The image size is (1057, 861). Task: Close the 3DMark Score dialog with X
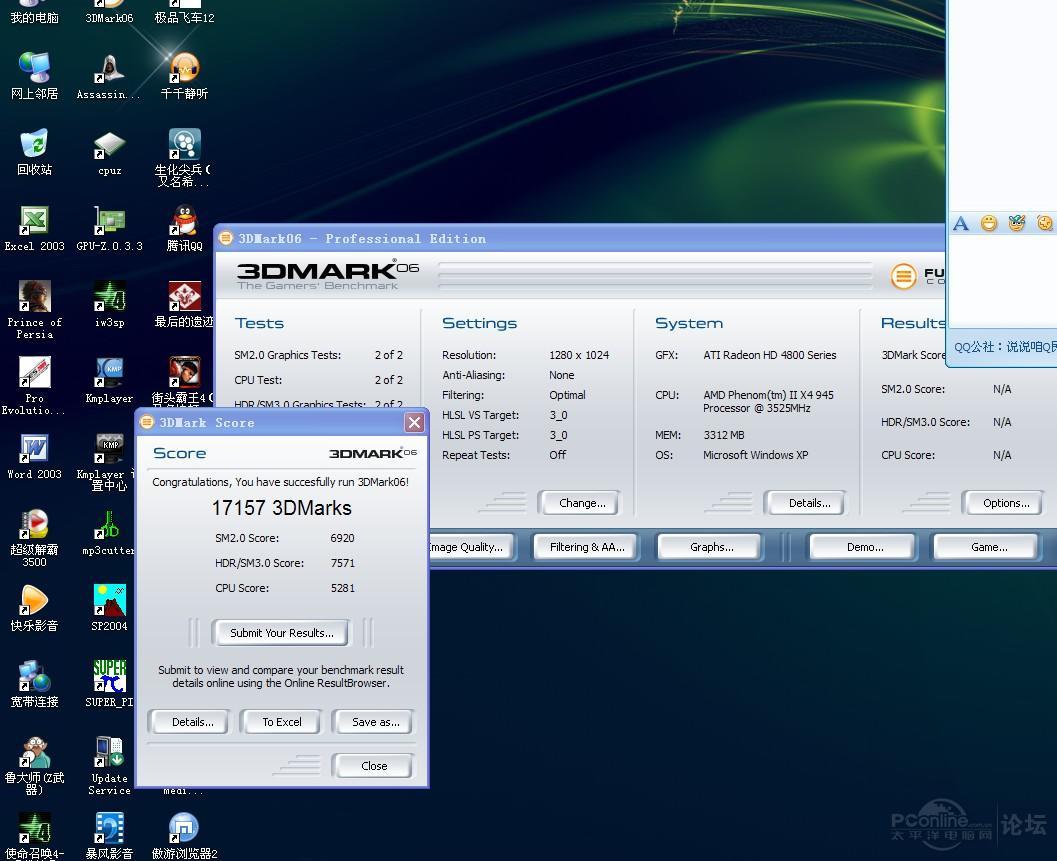point(414,423)
